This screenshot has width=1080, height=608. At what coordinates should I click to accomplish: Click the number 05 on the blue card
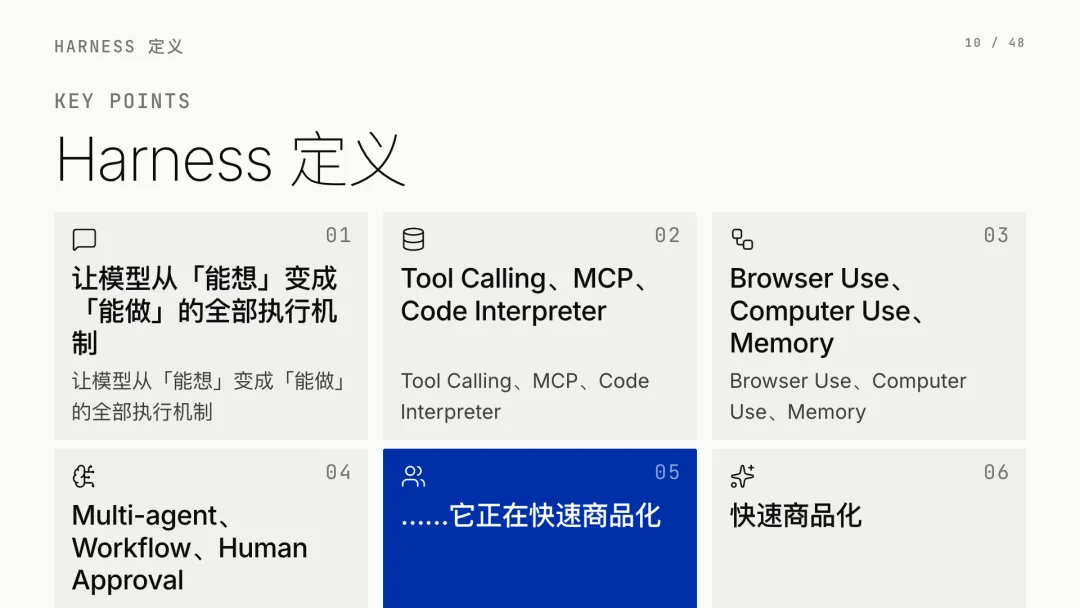point(667,472)
